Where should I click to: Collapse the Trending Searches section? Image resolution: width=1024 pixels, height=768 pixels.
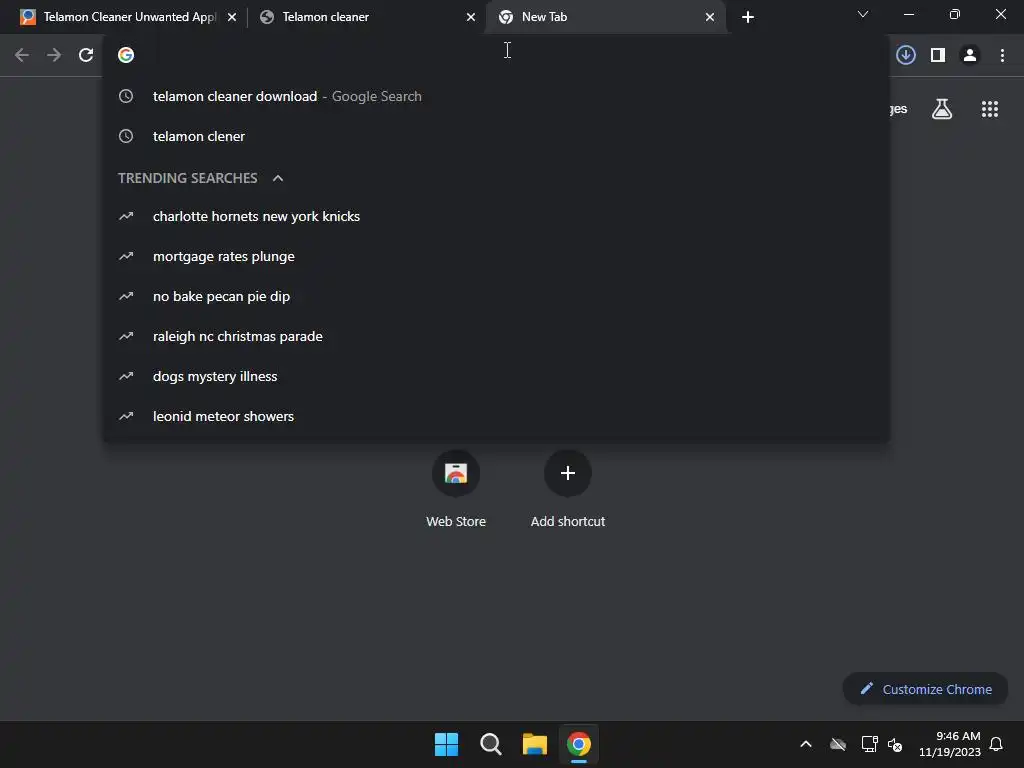click(x=278, y=178)
